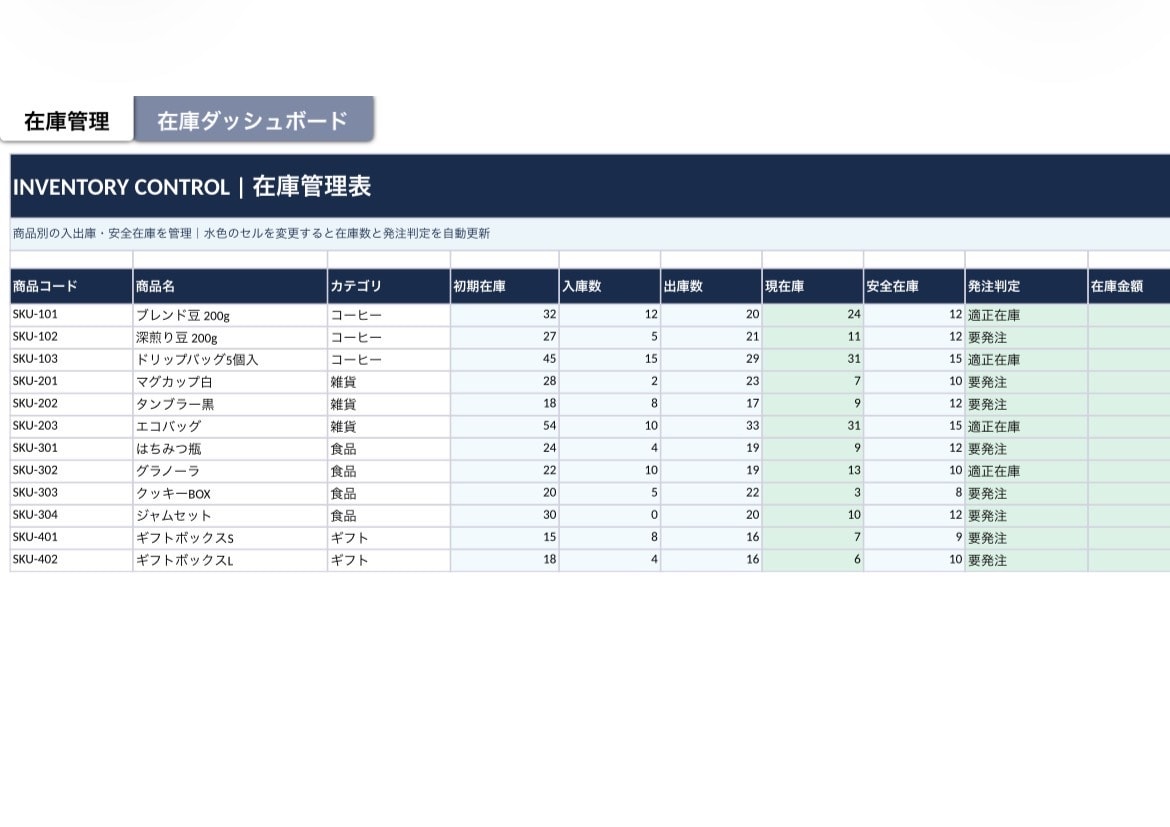Click 現在庫 value 13 for グラノーラ

813,472
